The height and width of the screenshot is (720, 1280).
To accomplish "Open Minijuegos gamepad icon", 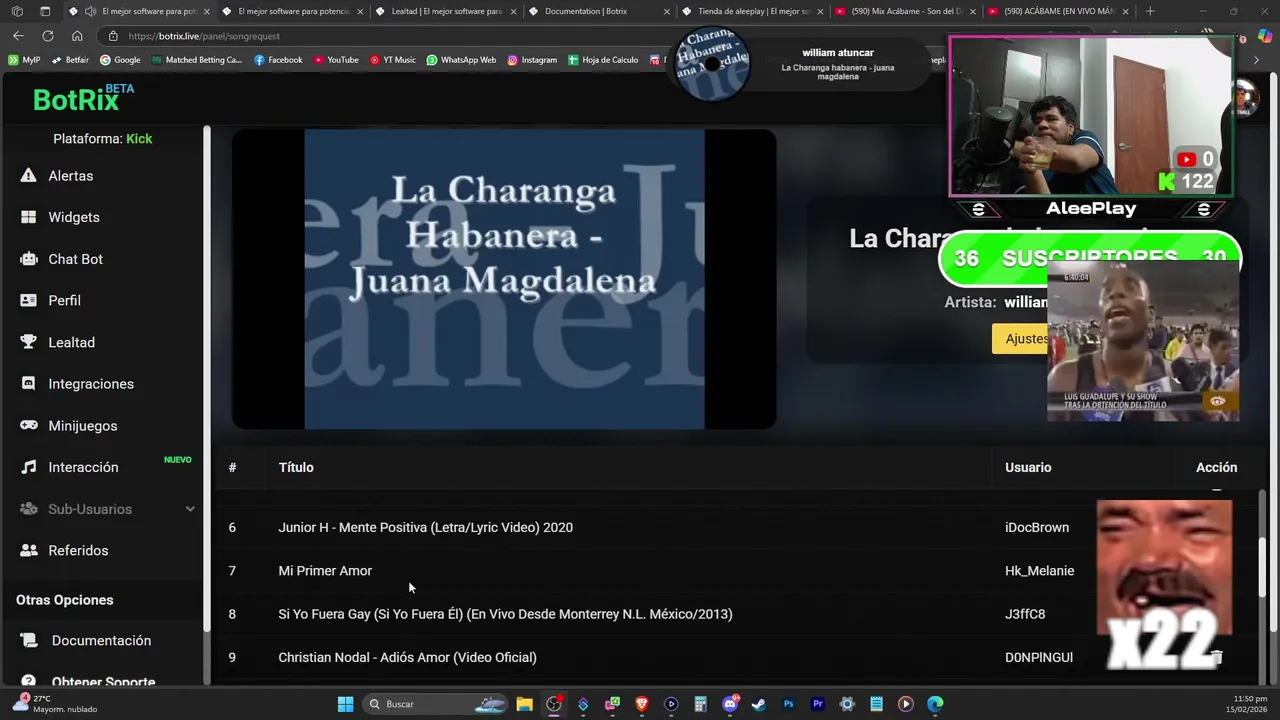I will click(29, 425).
